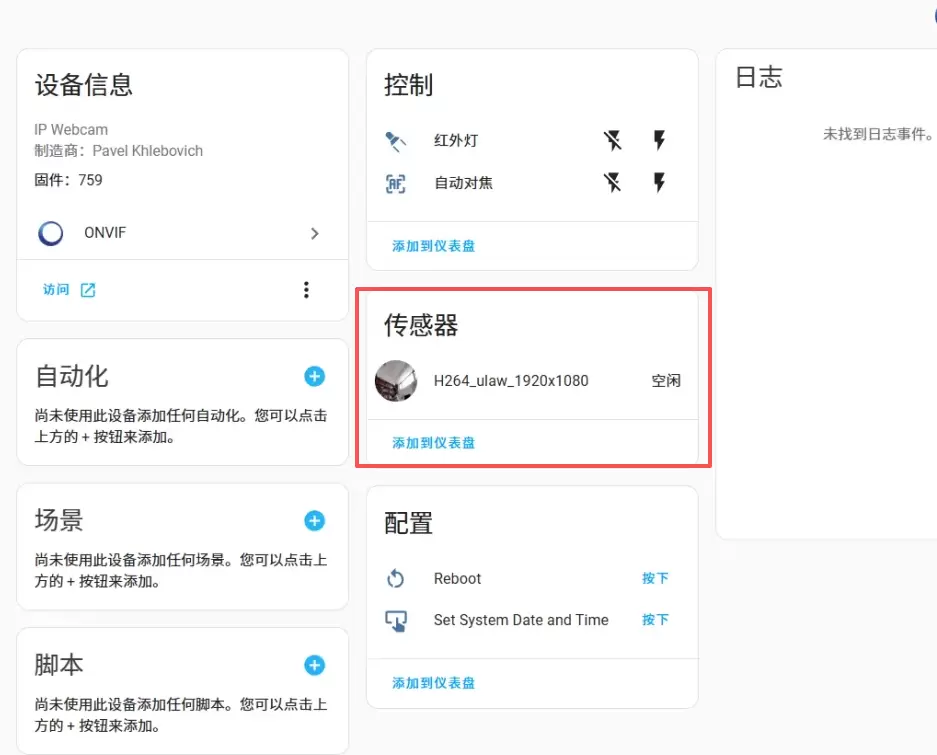
Task: Click the Reboot restart icon
Action: [x=396, y=579]
